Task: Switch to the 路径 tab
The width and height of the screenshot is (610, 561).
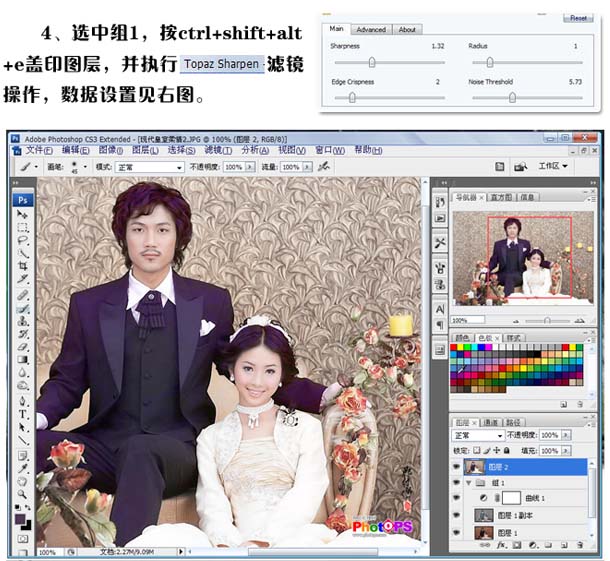Action: pyautogui.click(x=513, y=423)
